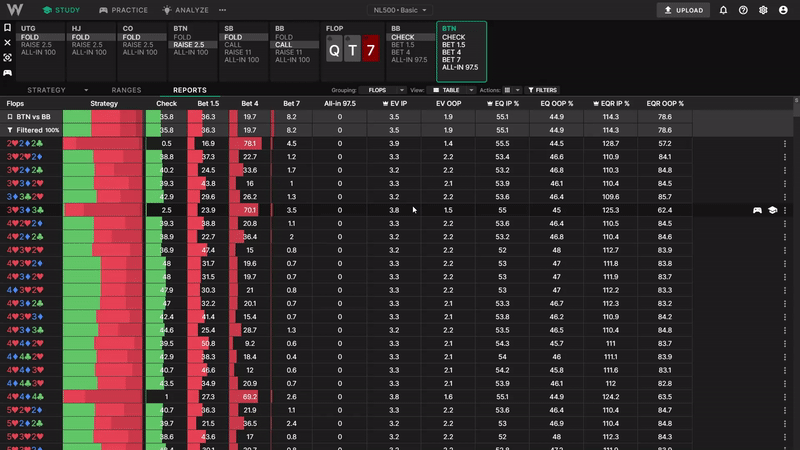
Task: Select BB Bet 1.5 postflop action
Action: [x=403, y=45]
